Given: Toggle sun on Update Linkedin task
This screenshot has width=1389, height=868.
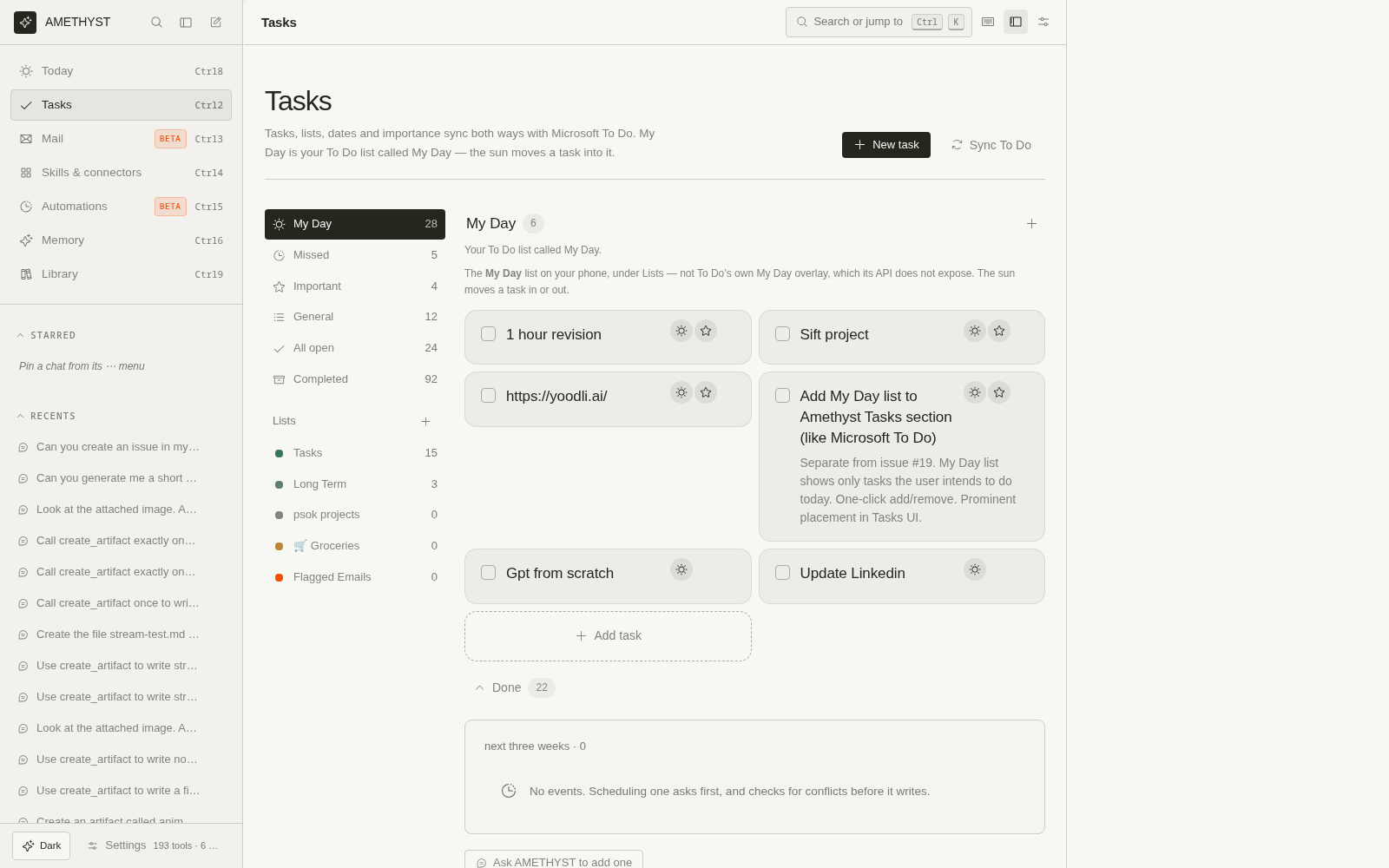Looking at the screenshot, I should [x=975, y=569].
